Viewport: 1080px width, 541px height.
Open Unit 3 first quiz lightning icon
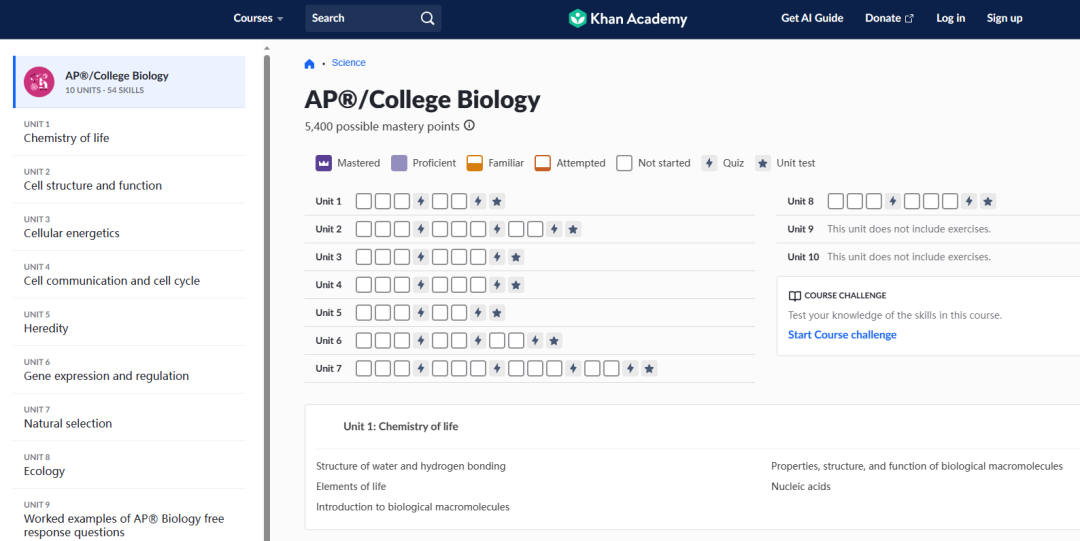coord(421,257)
